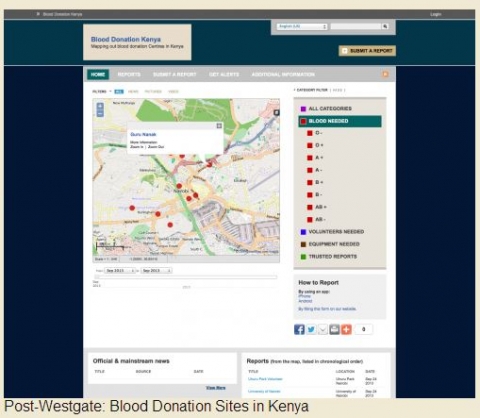The width and height of the screenshot is (480, 418).
Task: Click Zoom In in the popup
Action: coord(137,147)
